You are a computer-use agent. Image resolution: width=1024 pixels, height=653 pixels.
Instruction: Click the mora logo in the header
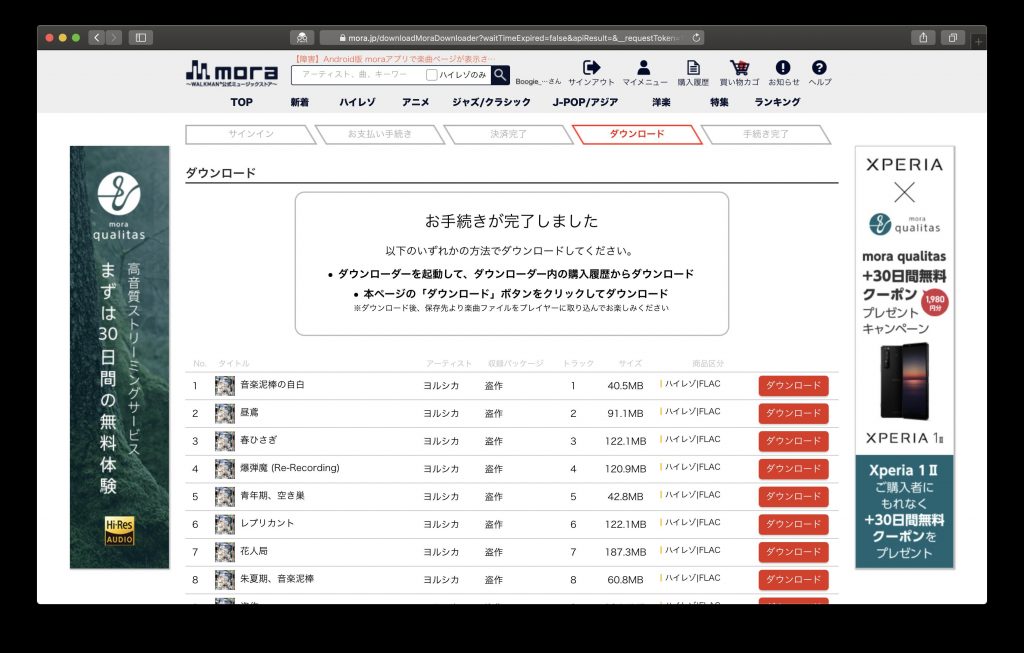[x=232, y=73]
